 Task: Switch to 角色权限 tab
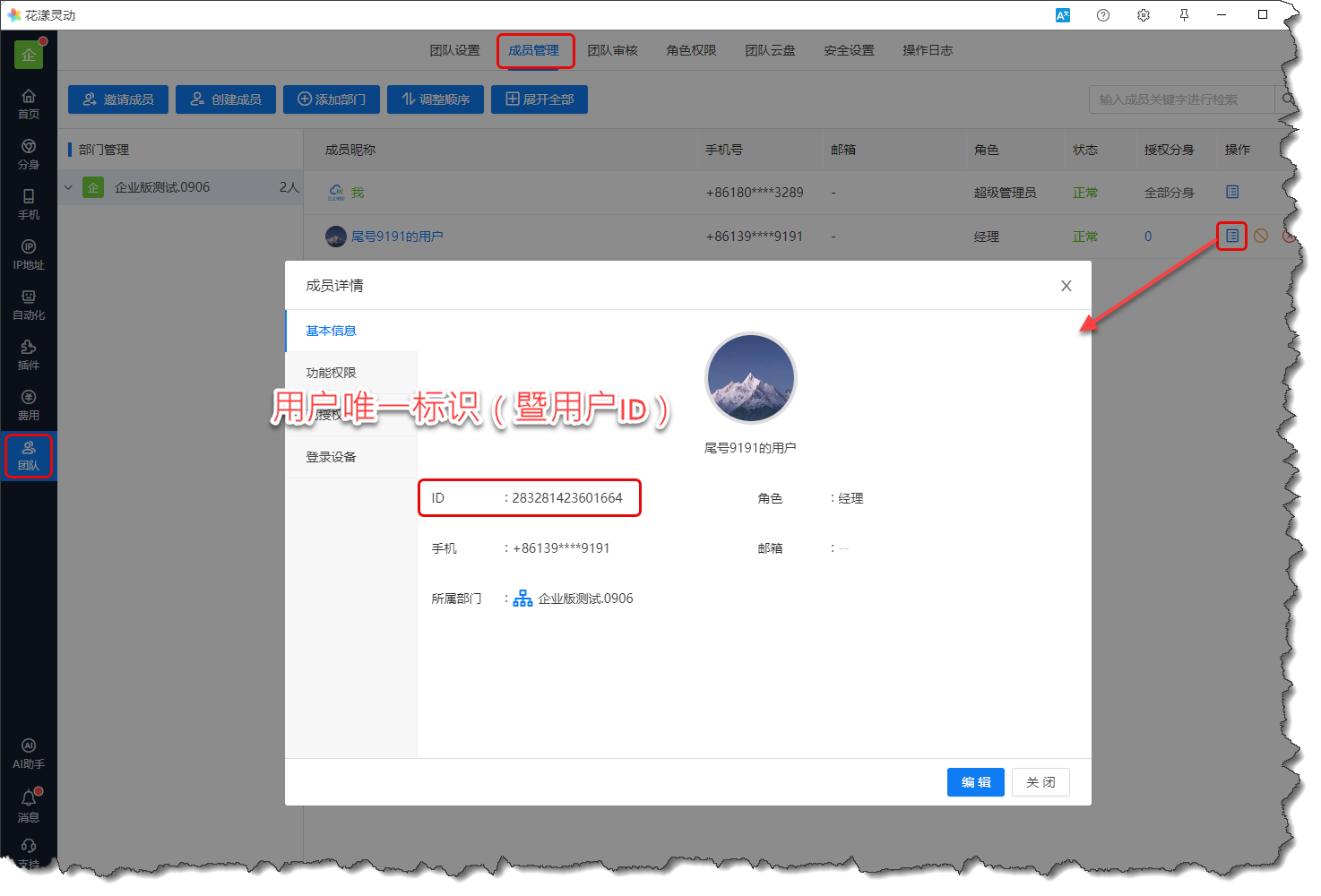[x=691, y=50]
